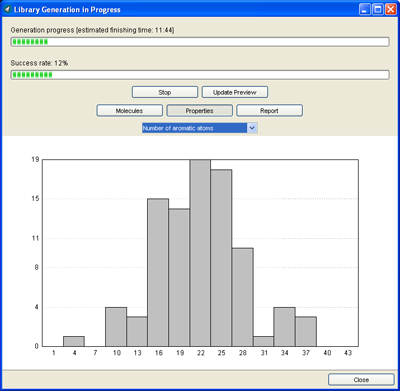Viewport: 400px width, 391px height.
Task: Minimize the Library Generation window
Action: point(365,9)
